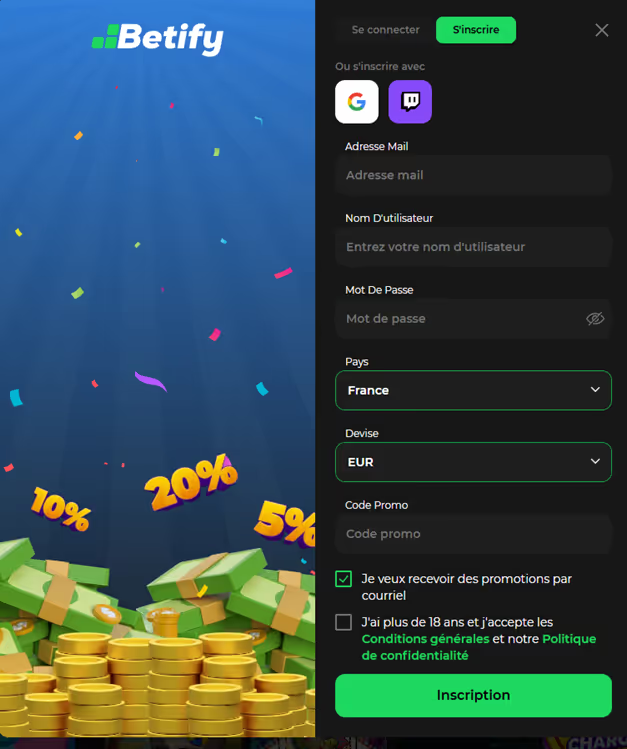
Task: Check the 18+ terms acceptance checkbox
Action: point(343,622)
